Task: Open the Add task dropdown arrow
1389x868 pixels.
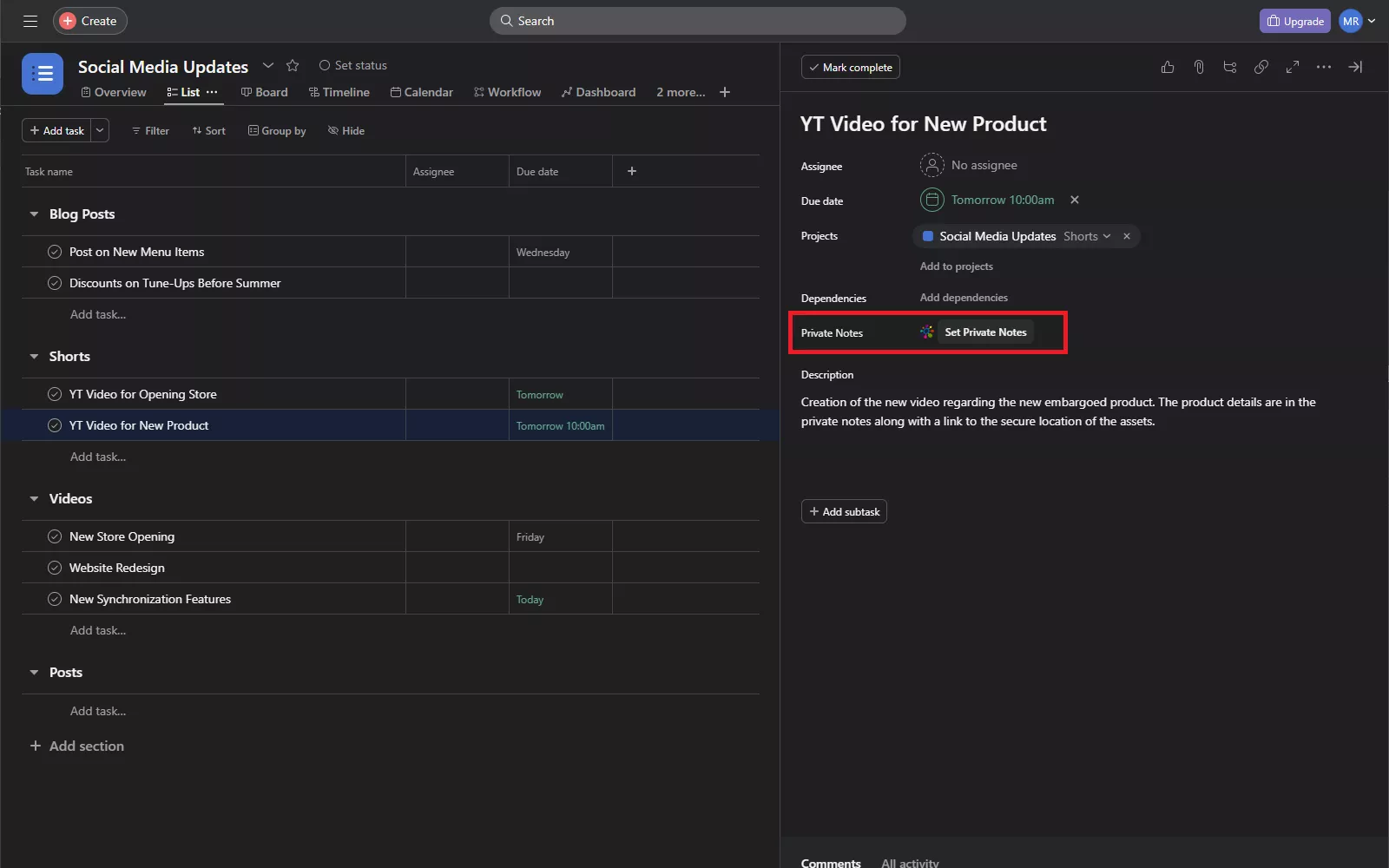Action: [100, 130]
